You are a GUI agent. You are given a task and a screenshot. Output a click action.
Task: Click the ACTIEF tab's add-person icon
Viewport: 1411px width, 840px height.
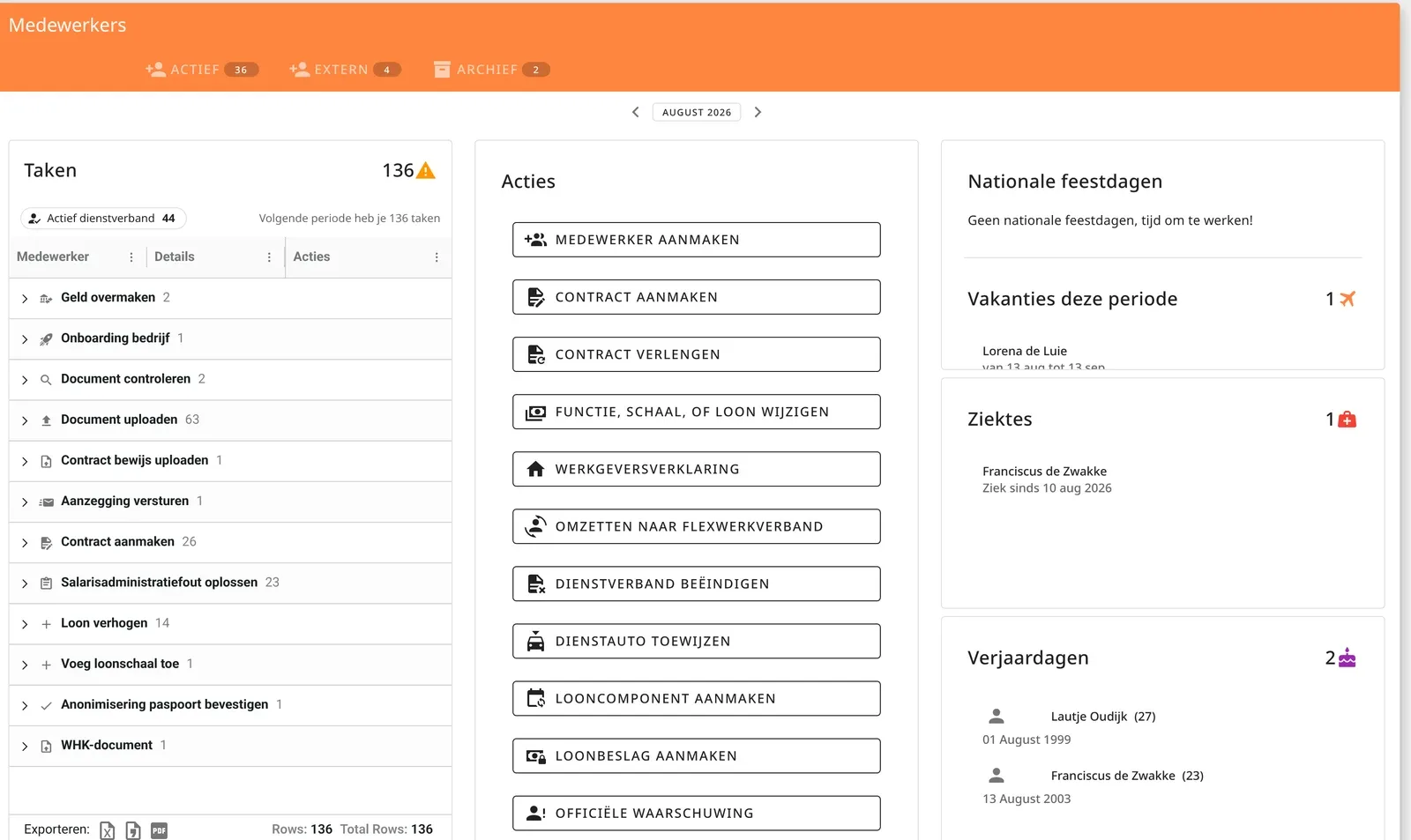pos(155,70)
